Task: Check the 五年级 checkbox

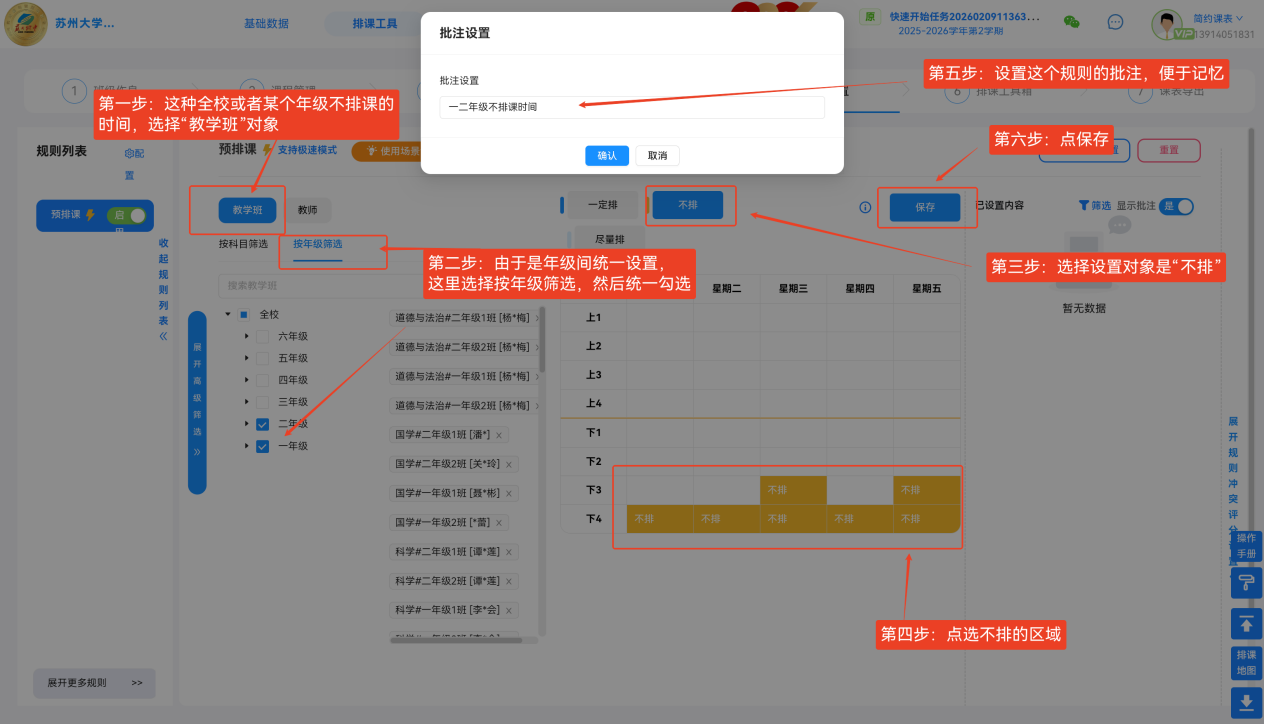Action: [263, 358]
